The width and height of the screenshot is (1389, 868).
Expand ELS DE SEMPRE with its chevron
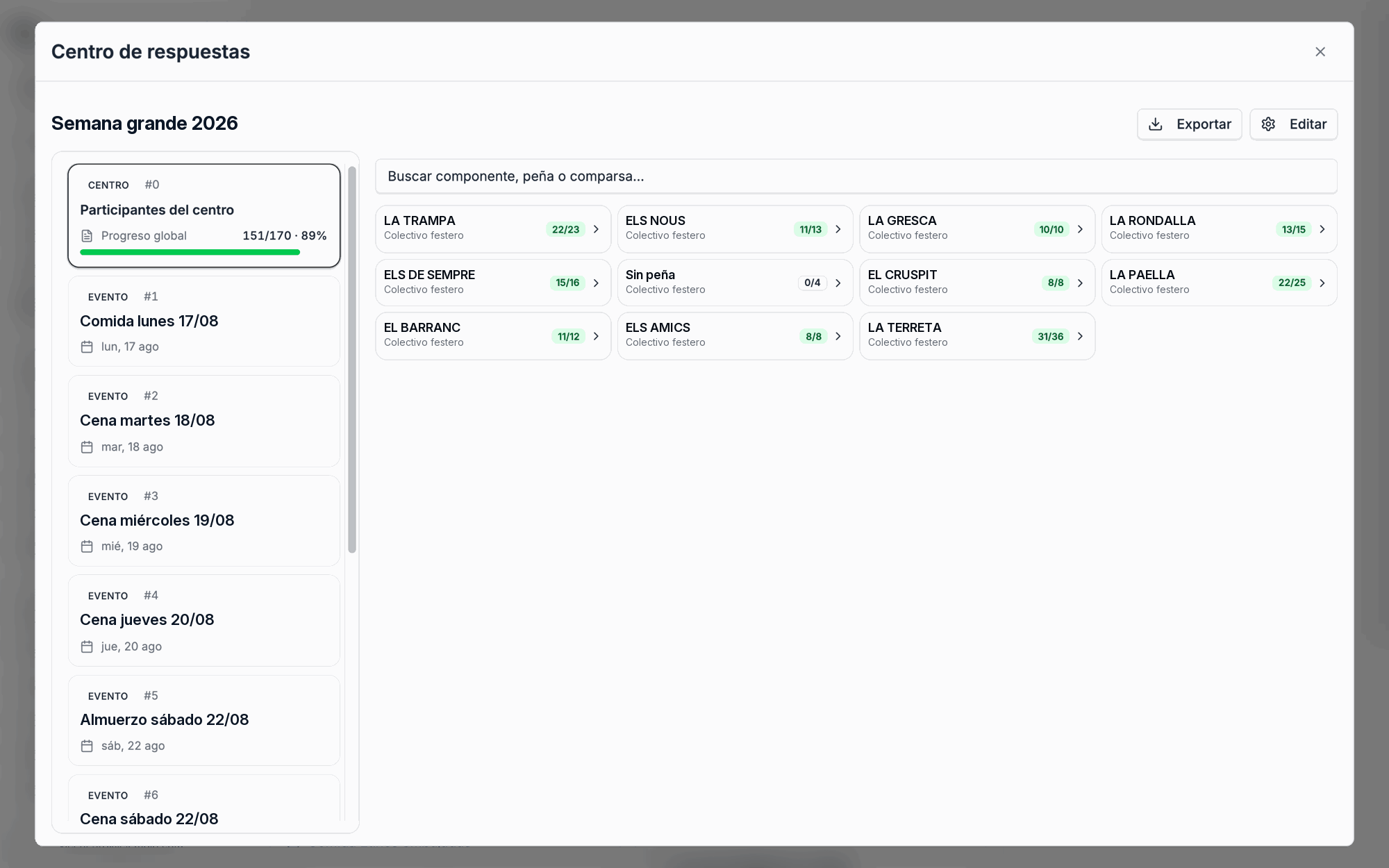(x=596, y=283)
